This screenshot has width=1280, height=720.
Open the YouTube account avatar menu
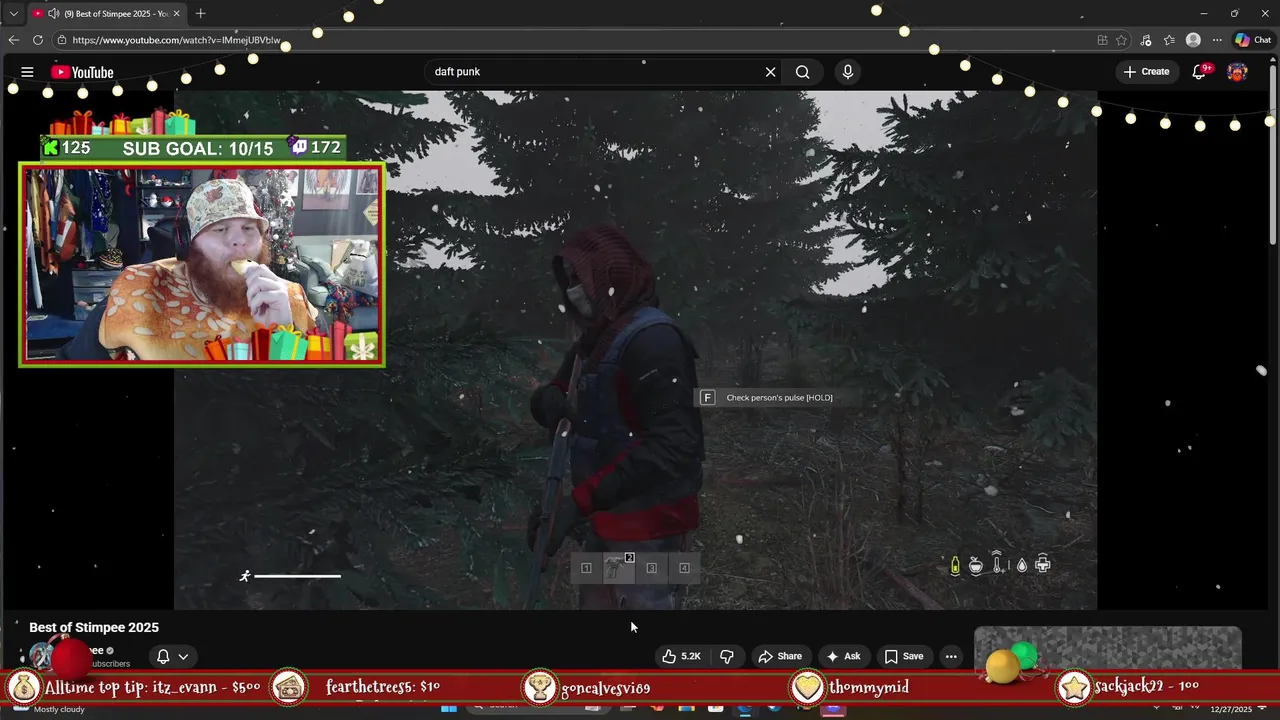coord(1237,72)
